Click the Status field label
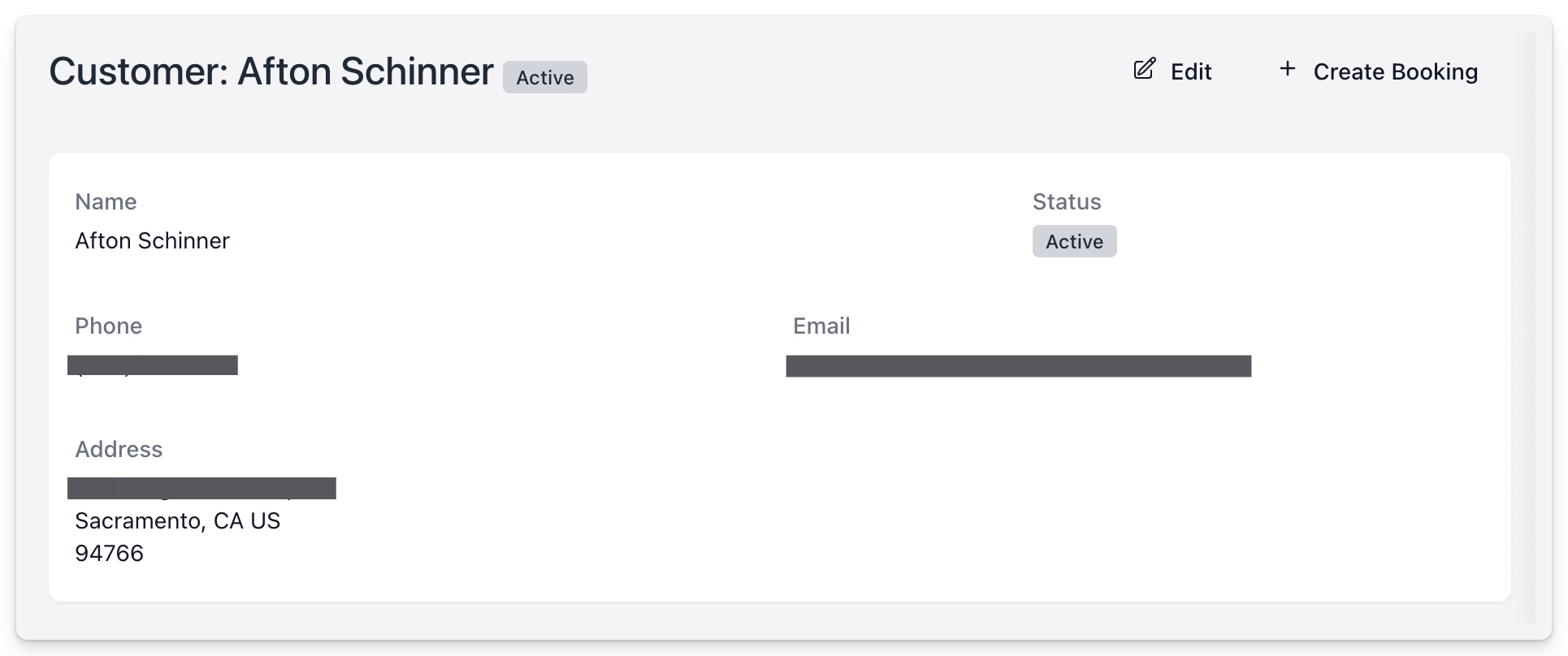The height and width of the screenshot is (656, 1568). 1066,202
